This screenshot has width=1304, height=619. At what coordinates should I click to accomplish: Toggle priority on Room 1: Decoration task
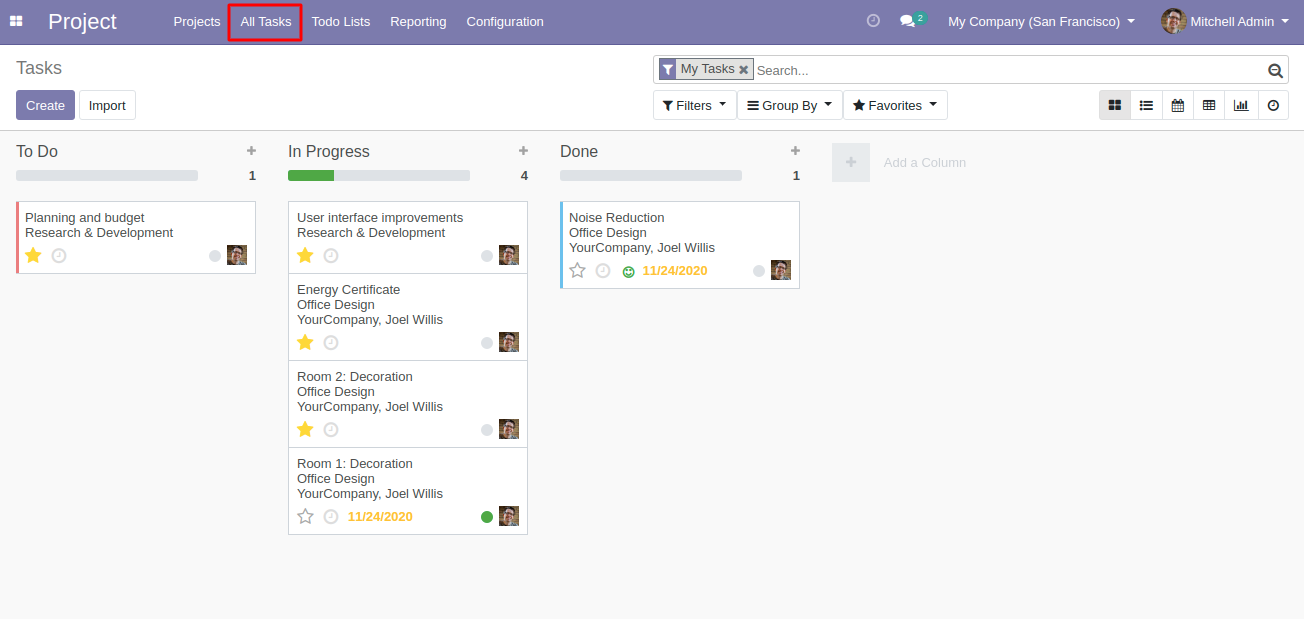[x=305, y=516]
